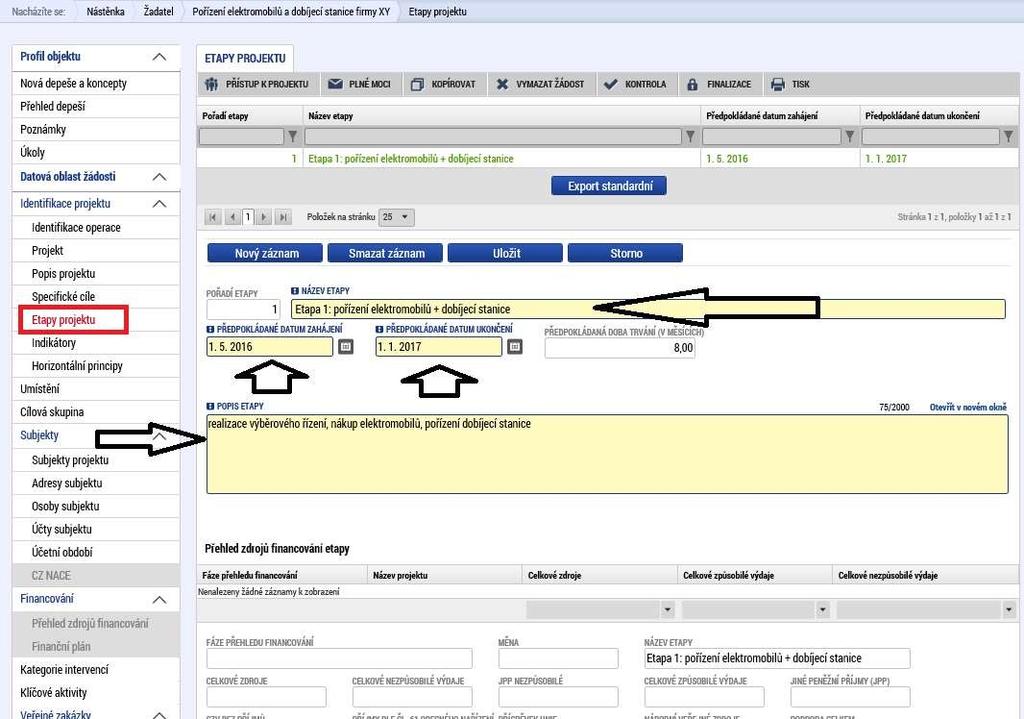The height and width of the screenshot is (719, 1024).
Task: Open calendar for Předpokládané datum zahájení
Action: (x=346, y=347)
